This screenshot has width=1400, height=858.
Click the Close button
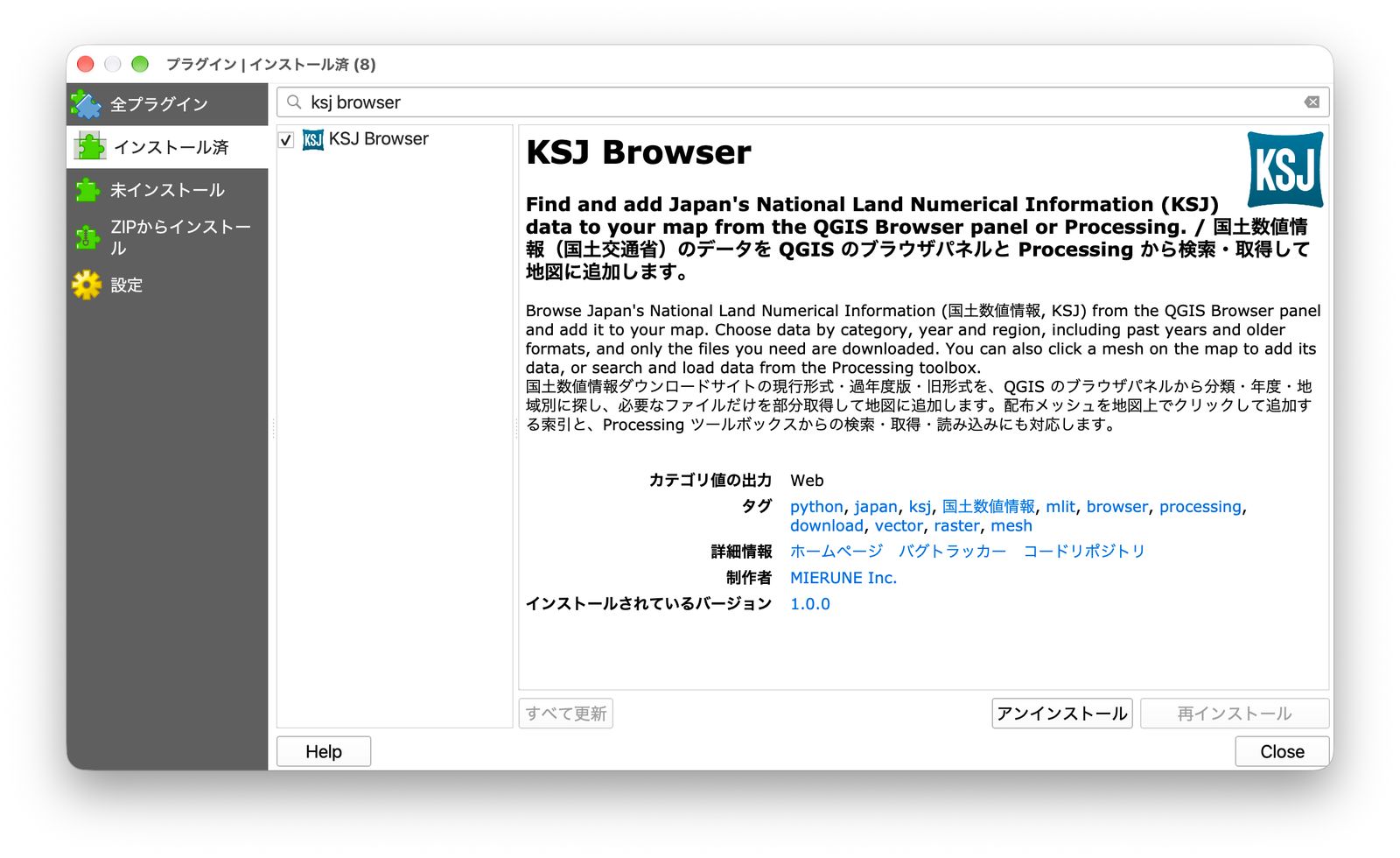tap(1282, 752)
